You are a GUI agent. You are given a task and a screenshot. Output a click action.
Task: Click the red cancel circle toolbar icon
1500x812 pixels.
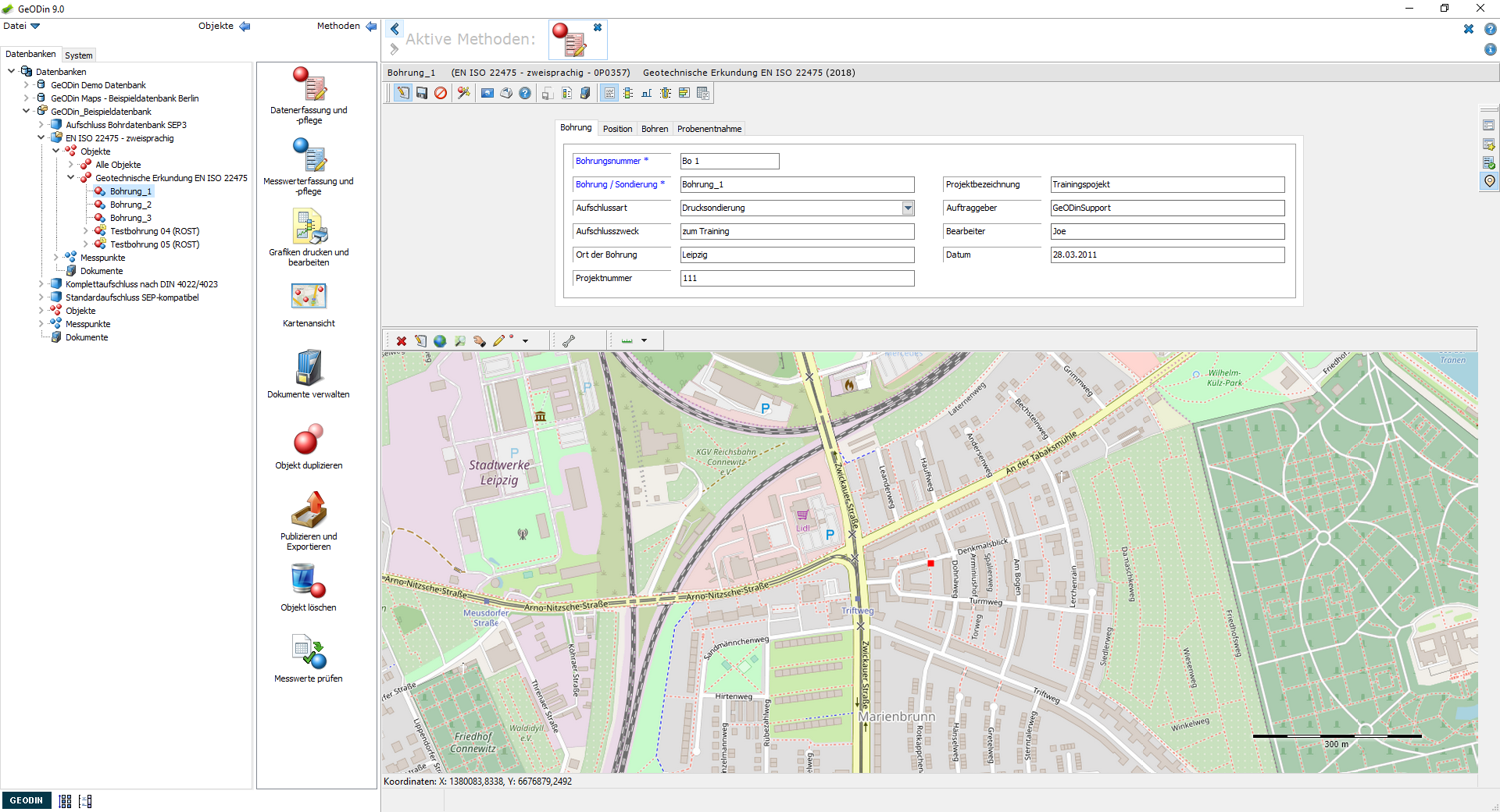point(441,93)
